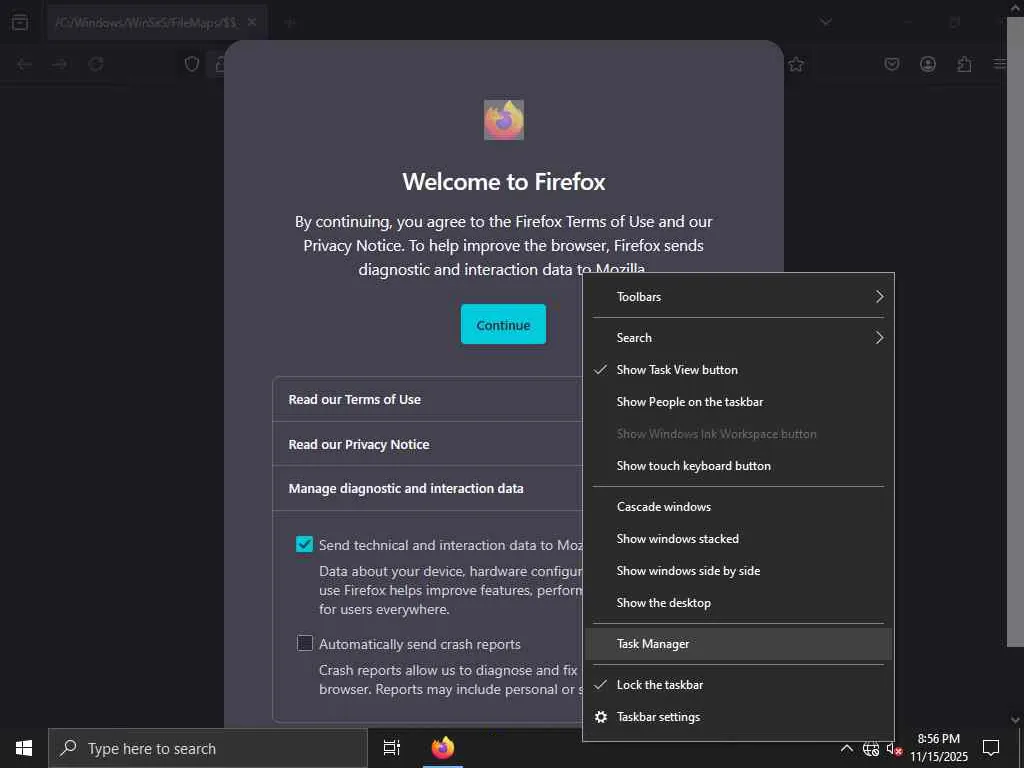Click the Type here to search box

point(208,748)
